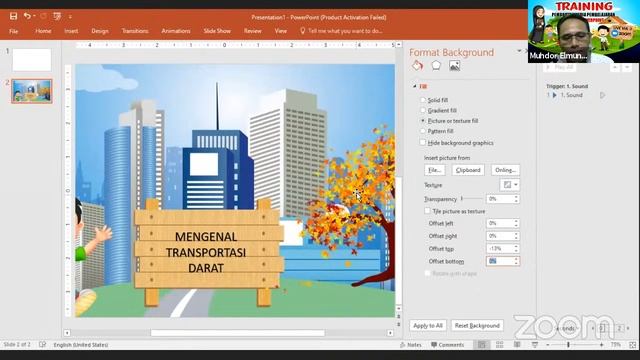The height and width of the screenshot is (360, 640).
Task: Open the Undo history dropdown arrow
Action: pos(34,16)
